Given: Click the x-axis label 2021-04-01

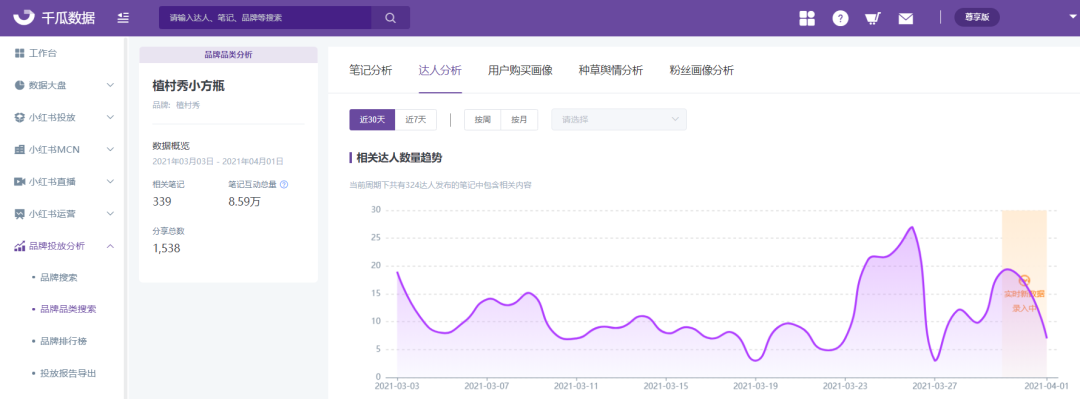Looking at the screenshot, I should click(x=1047, y=387).
